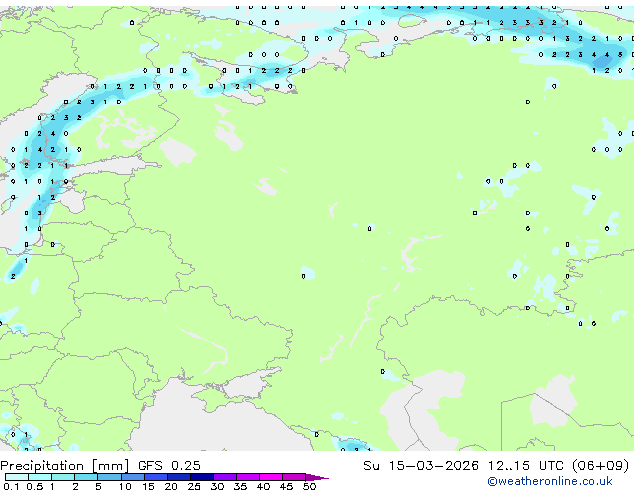
Task: Click the '0.1' legend scale value
Action: tap(11, 486)
